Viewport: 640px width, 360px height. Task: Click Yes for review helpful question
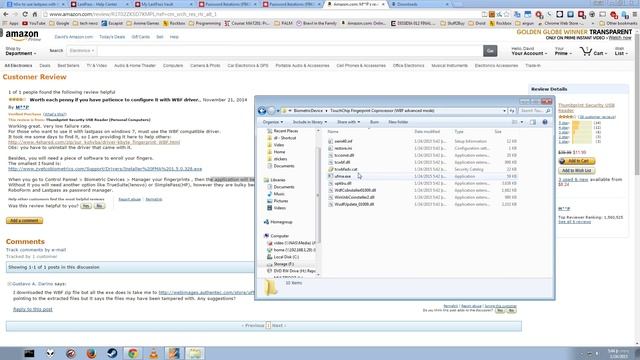86,206
